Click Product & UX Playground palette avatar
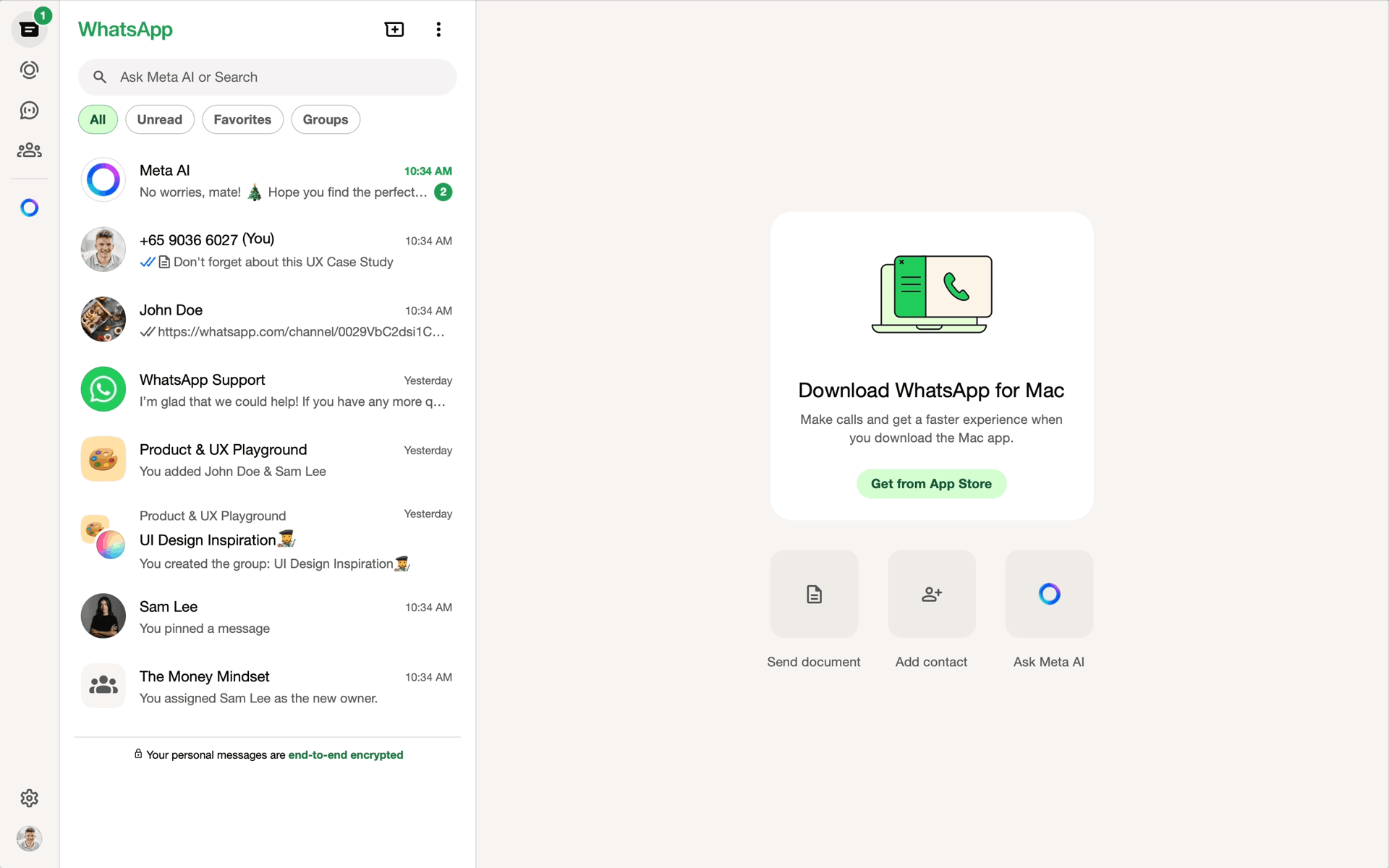 tap(103, 459)
